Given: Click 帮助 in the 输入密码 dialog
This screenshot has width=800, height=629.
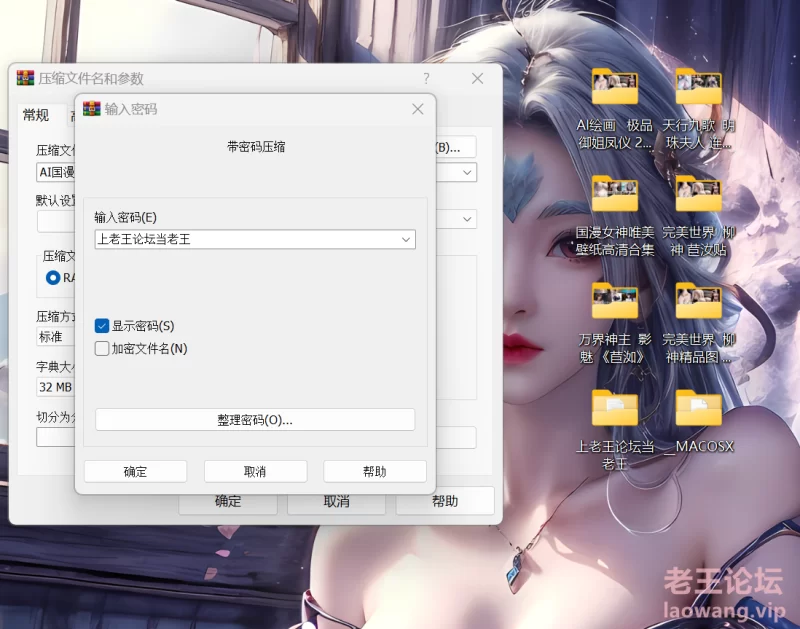Looking at the screenshot, I should (375, 472).
